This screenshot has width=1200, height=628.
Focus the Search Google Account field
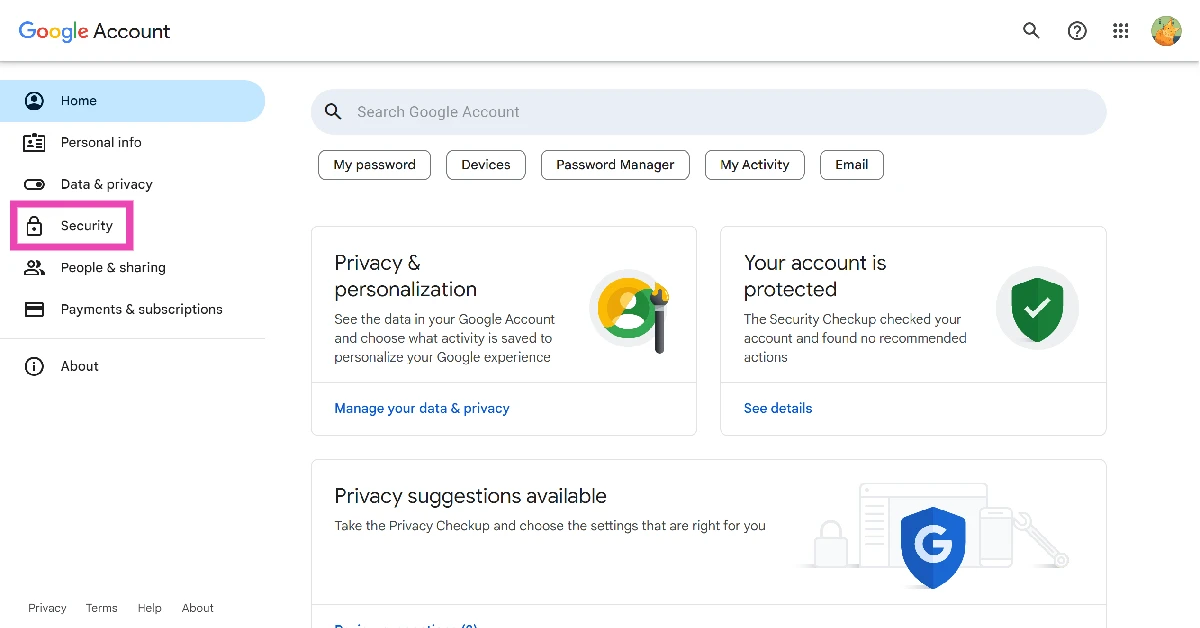pos(708,112)
